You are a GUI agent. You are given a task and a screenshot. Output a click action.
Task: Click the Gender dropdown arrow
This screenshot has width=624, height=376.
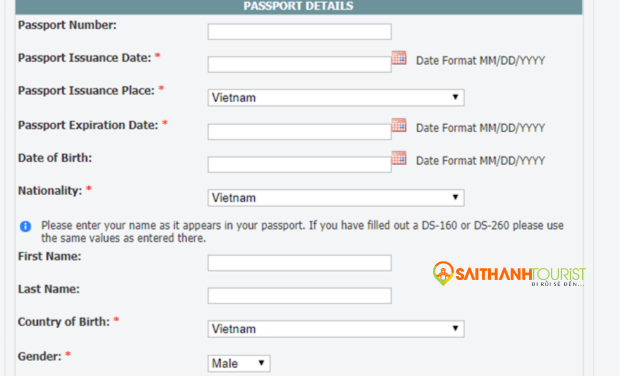[261, 363]
